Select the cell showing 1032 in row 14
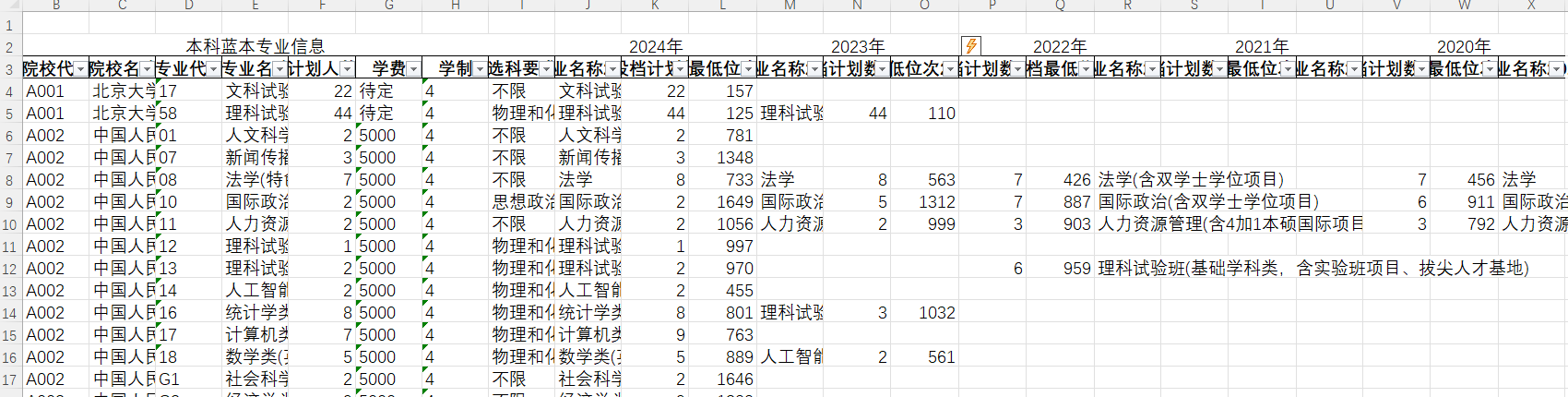The width and height of the screenshot is (1568, 397). [925, 313]
